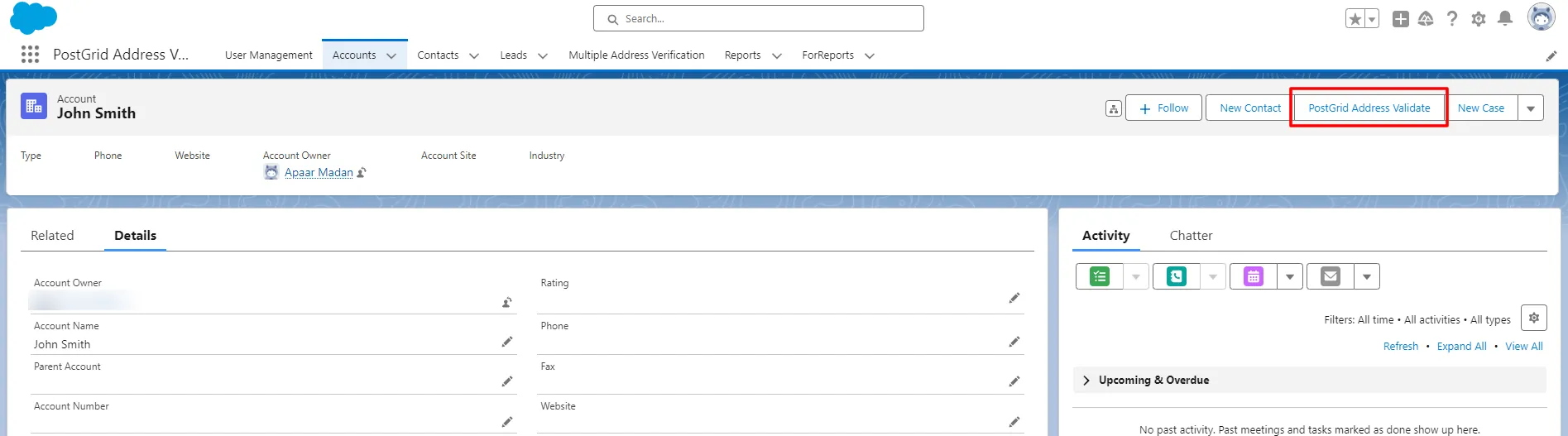Switch to the Activity tab
The width and height of the screenshot is (1568, 436).
click(1105, 236)
